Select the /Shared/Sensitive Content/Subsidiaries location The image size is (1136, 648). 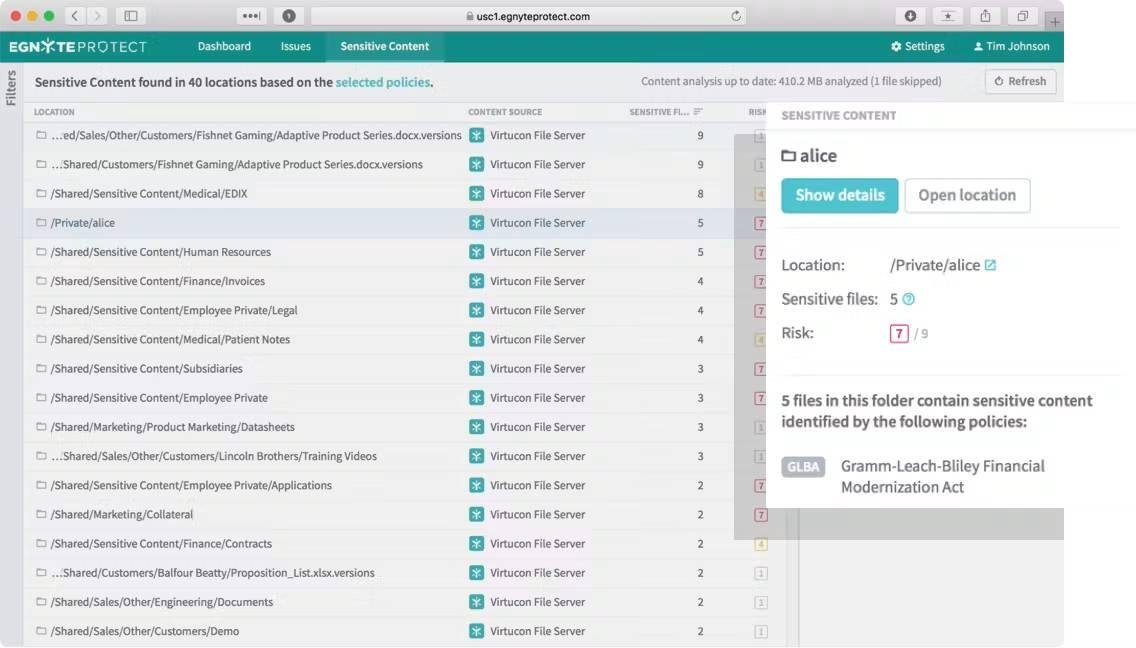(146, 369)
